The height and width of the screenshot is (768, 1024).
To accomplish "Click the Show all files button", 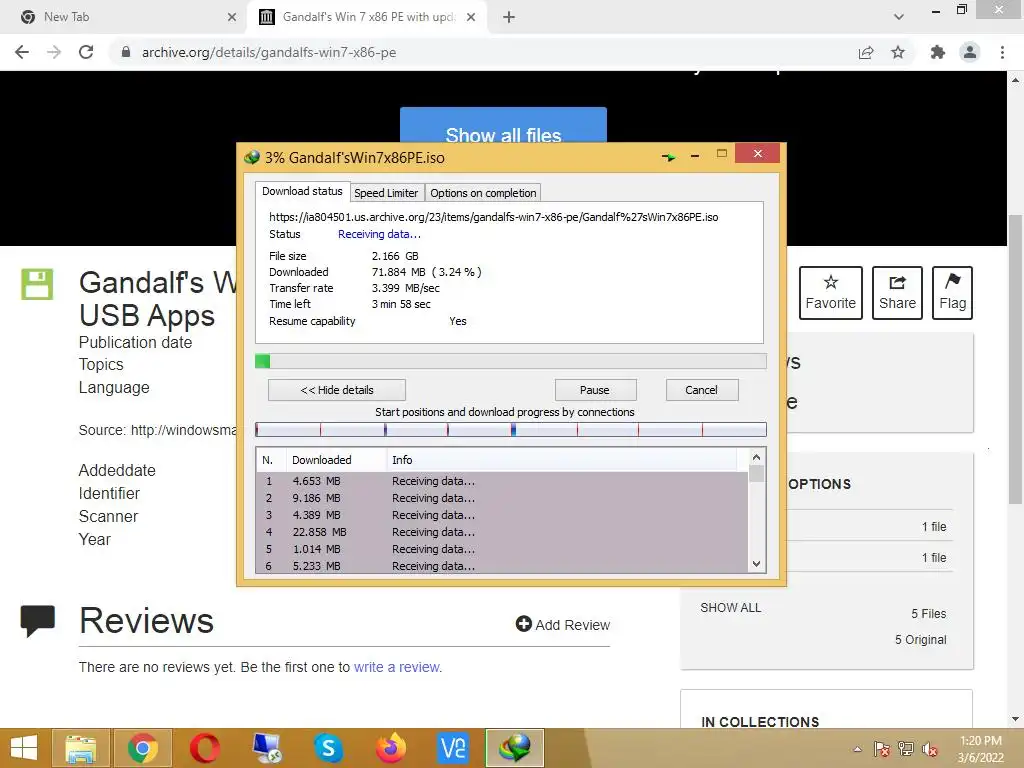I will (x=503, y=126).
